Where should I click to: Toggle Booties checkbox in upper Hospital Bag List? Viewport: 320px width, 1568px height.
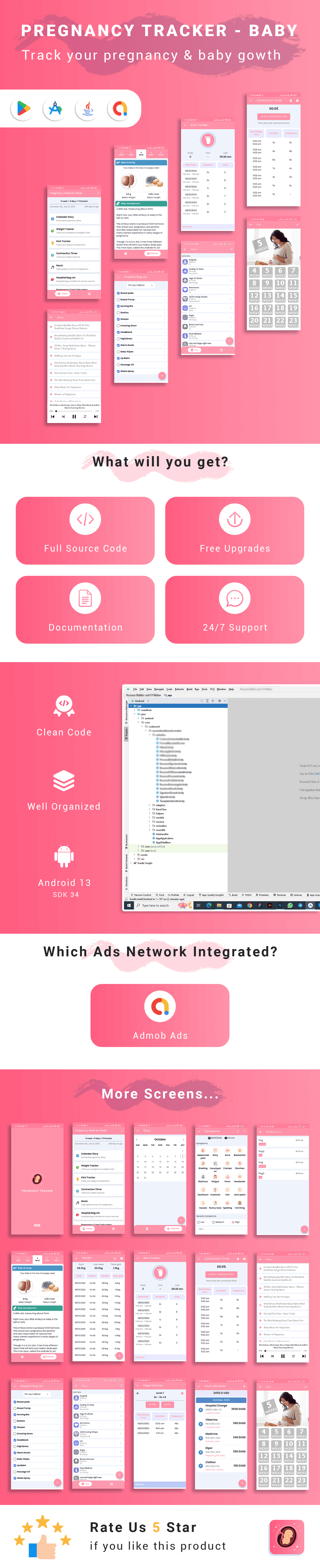(118, 313)
